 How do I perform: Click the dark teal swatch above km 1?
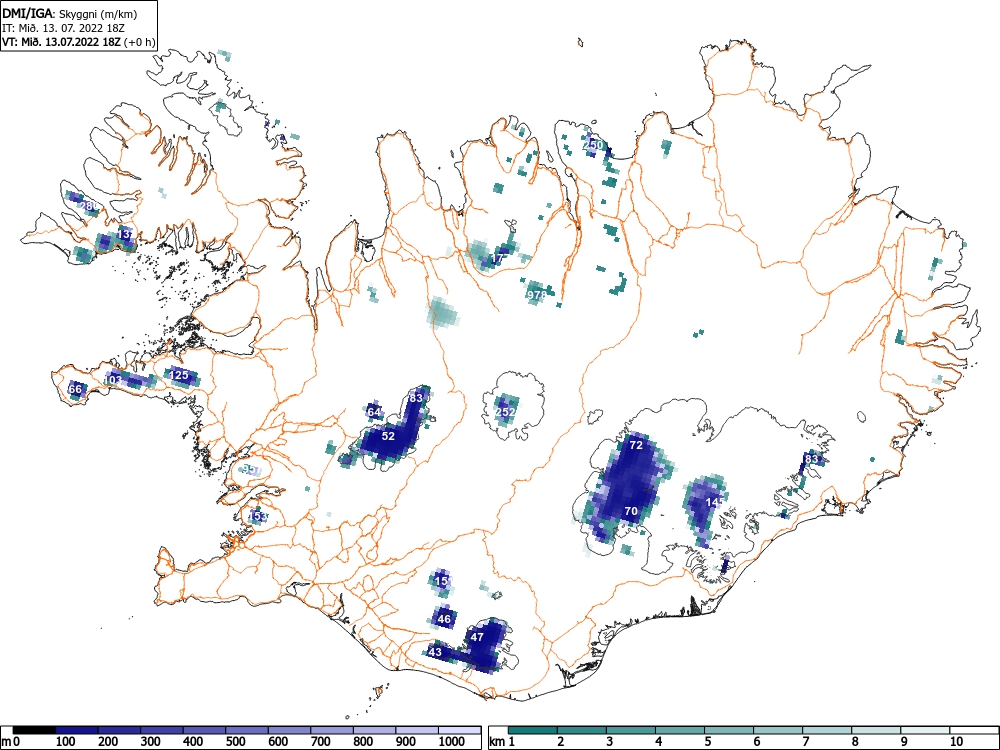coord(533,730)
